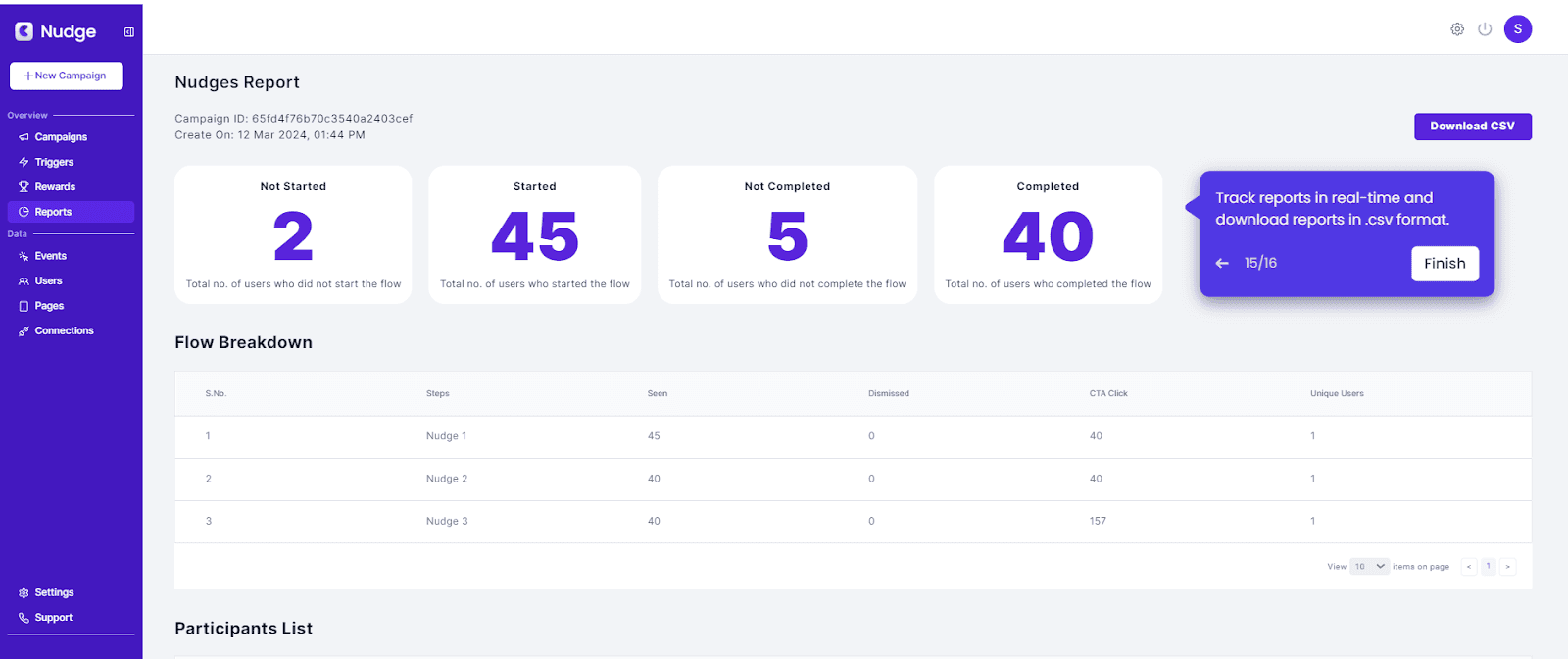This screenshot has height=659, width=1568.
Task: Select page 1 in the pagination
Action: 1489,566
